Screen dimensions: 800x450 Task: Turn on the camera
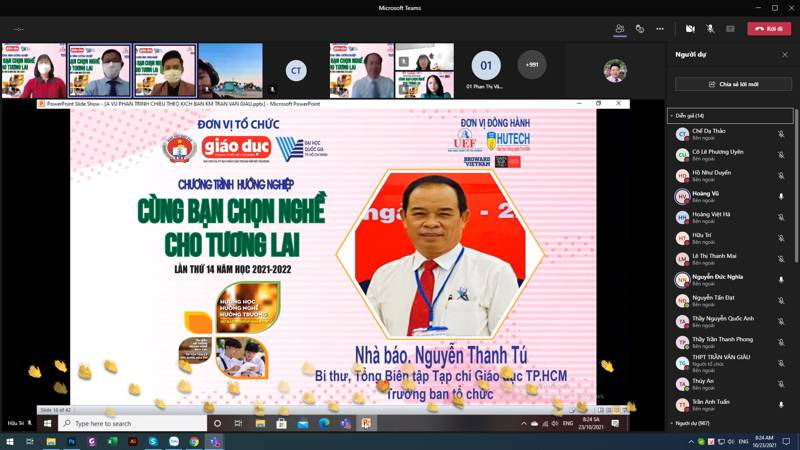click(x=690, y=29)
